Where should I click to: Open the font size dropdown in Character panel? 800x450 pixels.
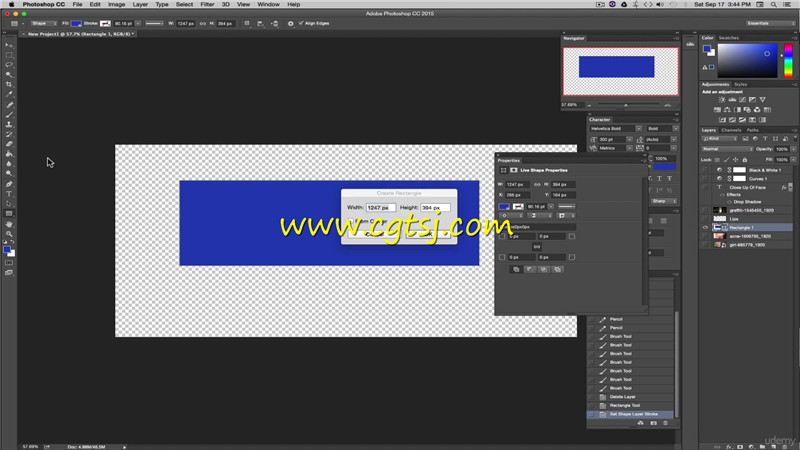coord(629,139)
